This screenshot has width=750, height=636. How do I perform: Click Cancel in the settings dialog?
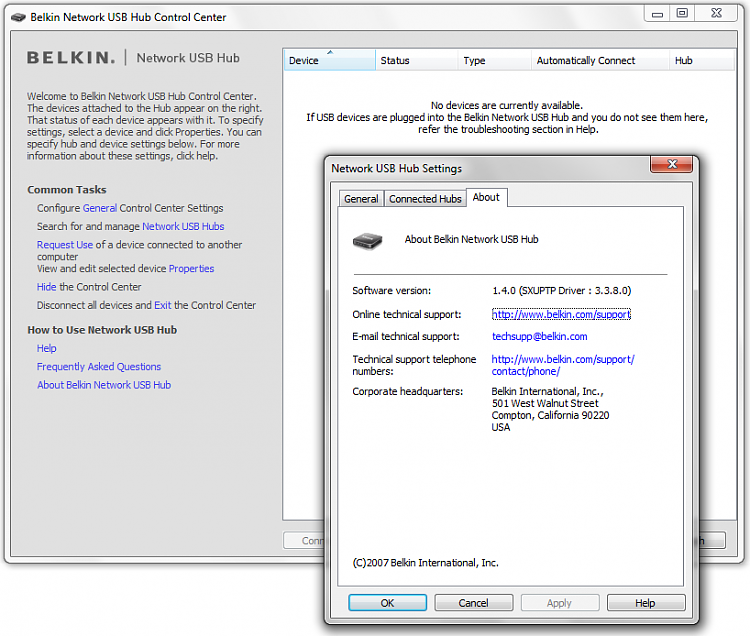(x=474, y=603)
